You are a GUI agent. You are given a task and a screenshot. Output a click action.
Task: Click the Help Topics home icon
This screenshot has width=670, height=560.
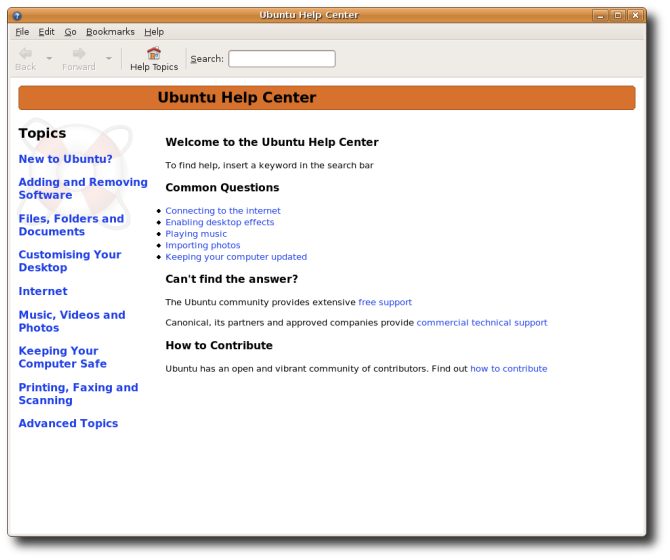154,53
